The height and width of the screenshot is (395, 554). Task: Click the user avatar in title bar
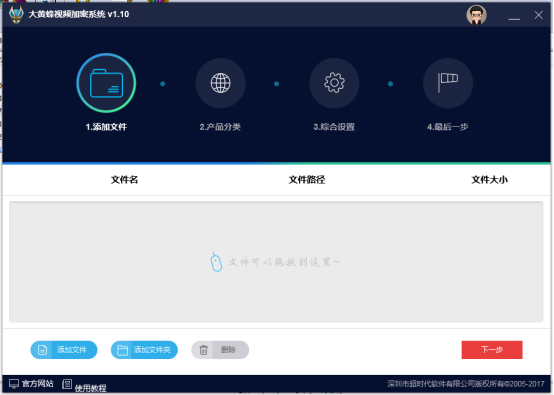coord(476,15)
